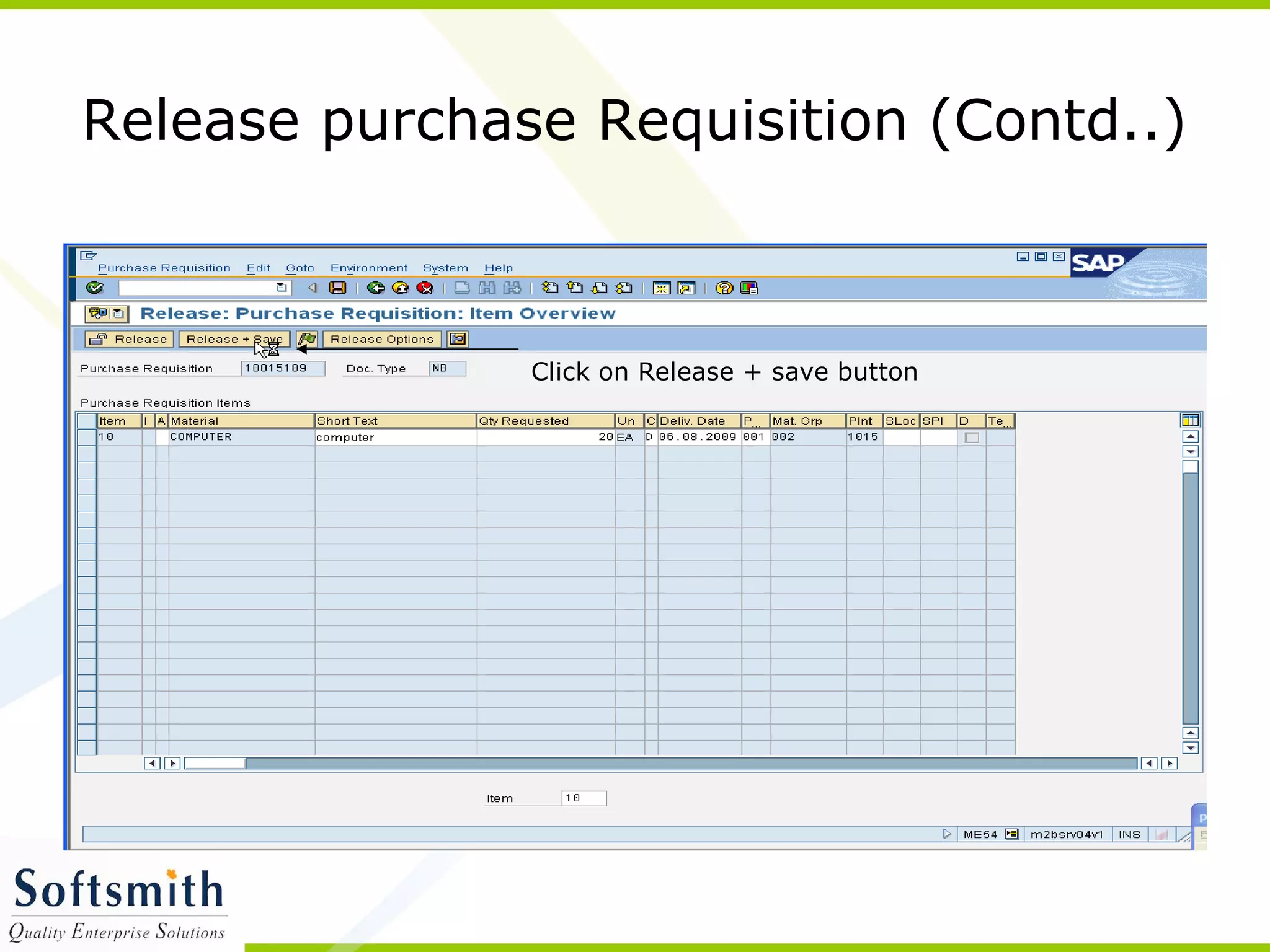Click the green Back arrow icon
Image resolution: width=1270 pixels, height=952 pixels.
click(x=375, y=288)
